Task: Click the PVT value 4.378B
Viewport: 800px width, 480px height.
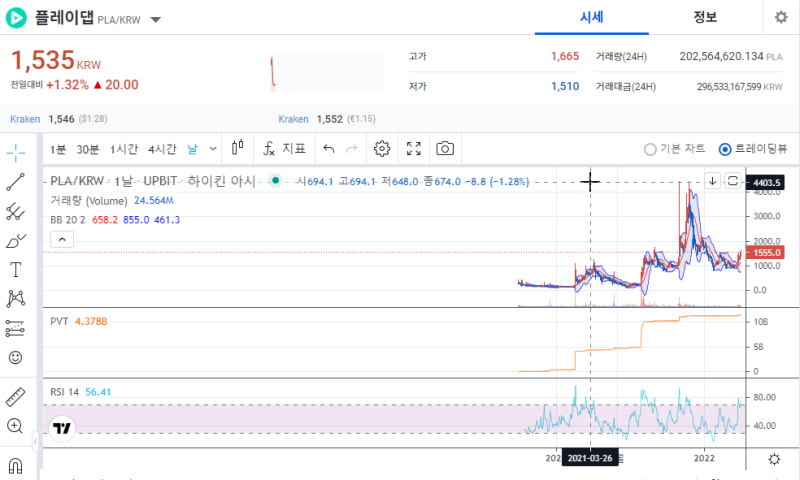Action: 91,321
